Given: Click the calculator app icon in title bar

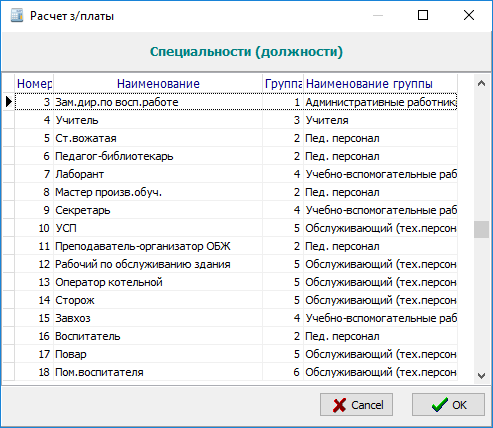Looking at the screenshot, I should (17, 16).
